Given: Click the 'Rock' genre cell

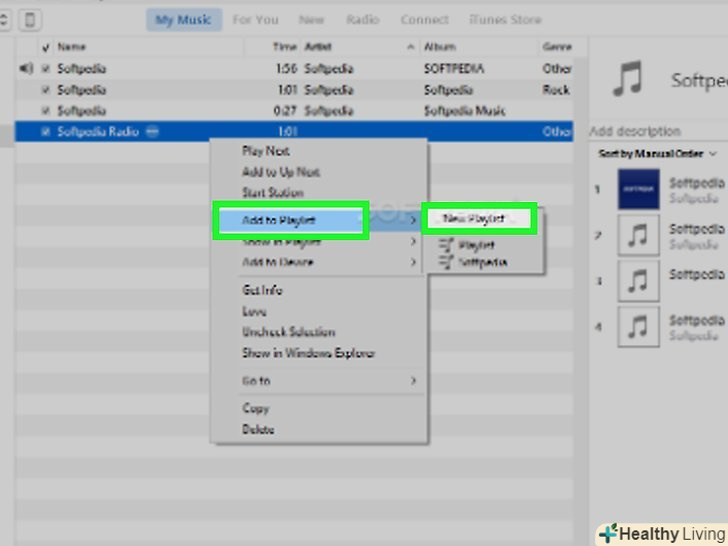Looking at the screenshot, I should 556,90.
